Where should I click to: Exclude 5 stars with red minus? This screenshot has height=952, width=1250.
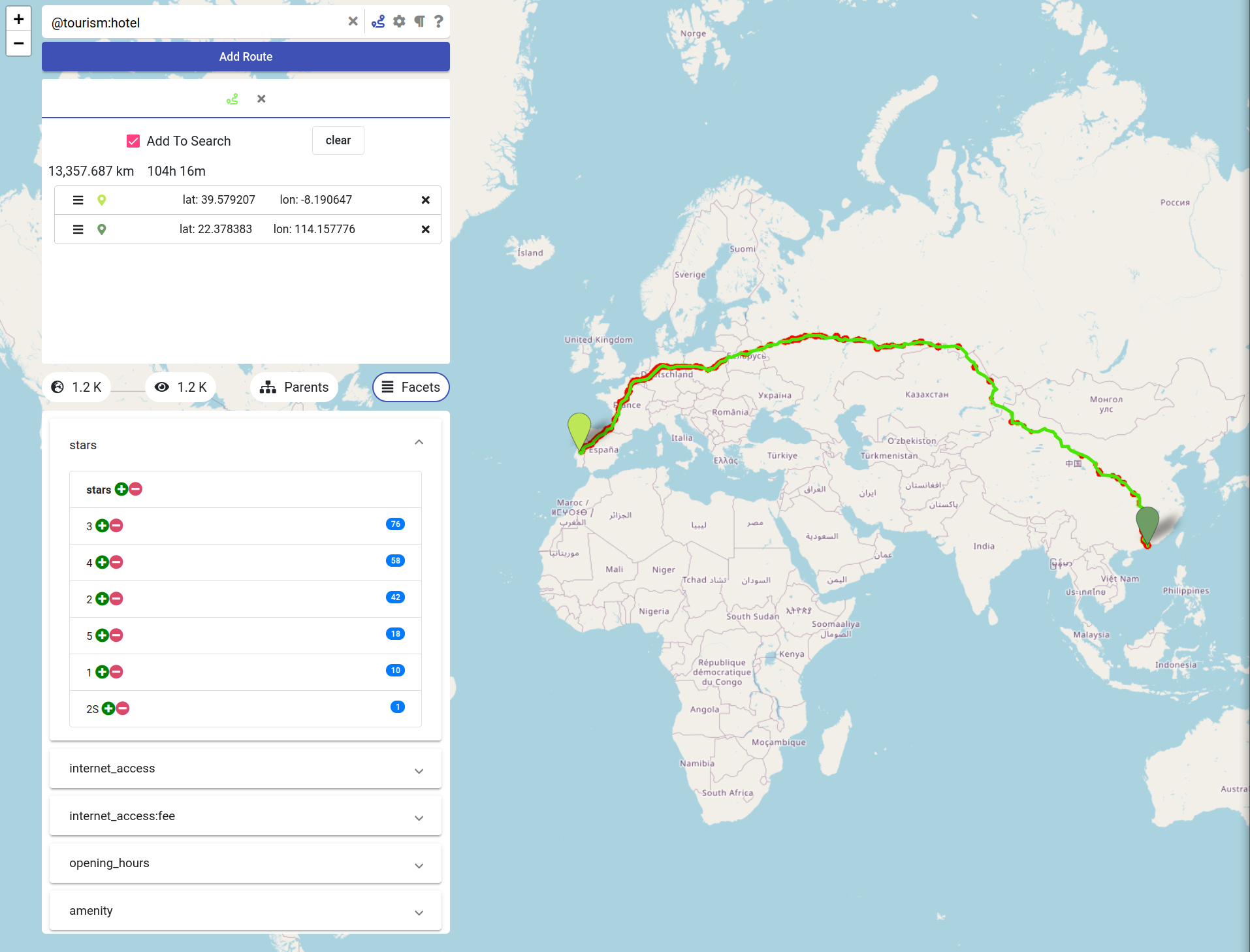pyautogui.click(x=117, y=635)
